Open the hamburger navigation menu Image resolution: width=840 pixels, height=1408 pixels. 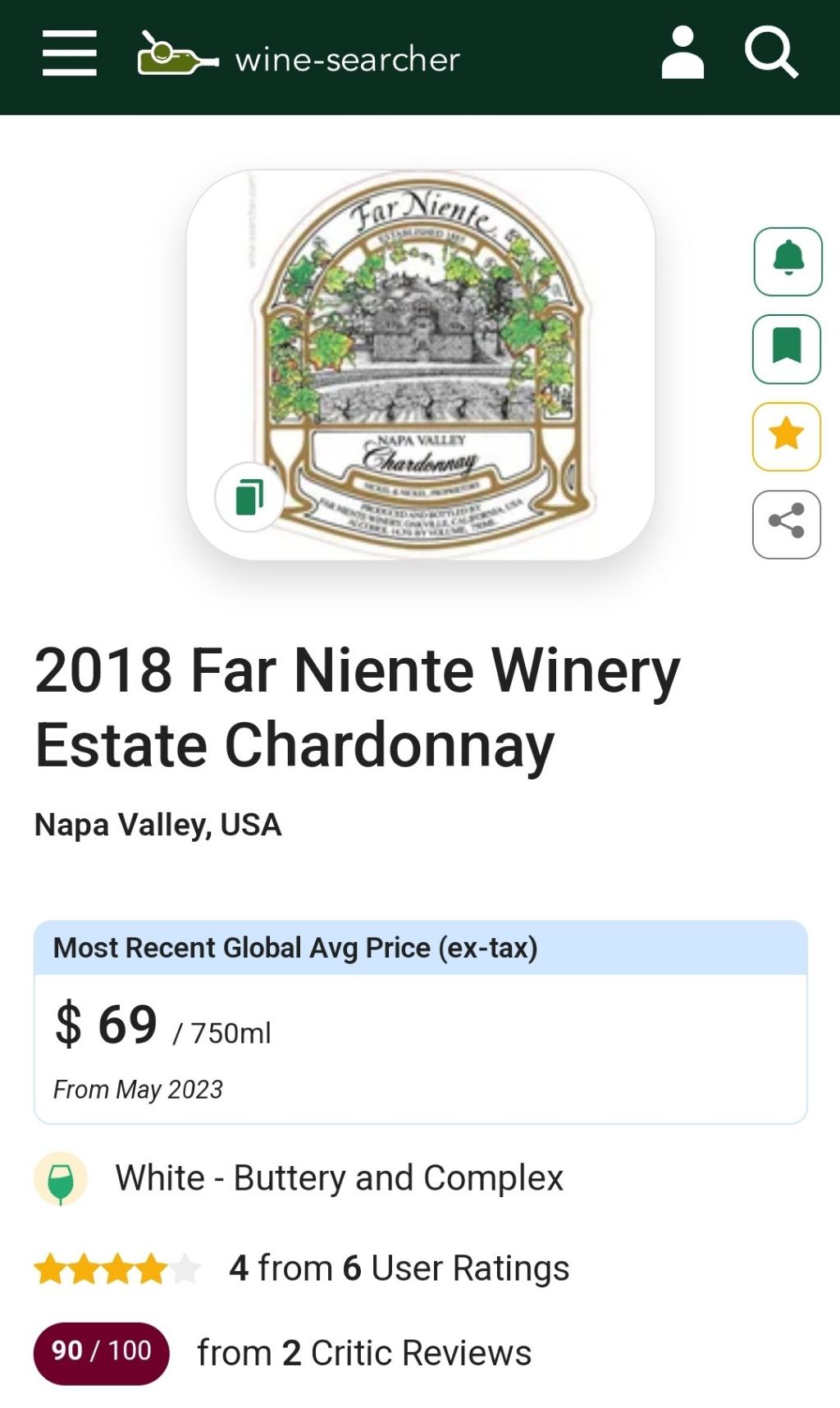70,53
